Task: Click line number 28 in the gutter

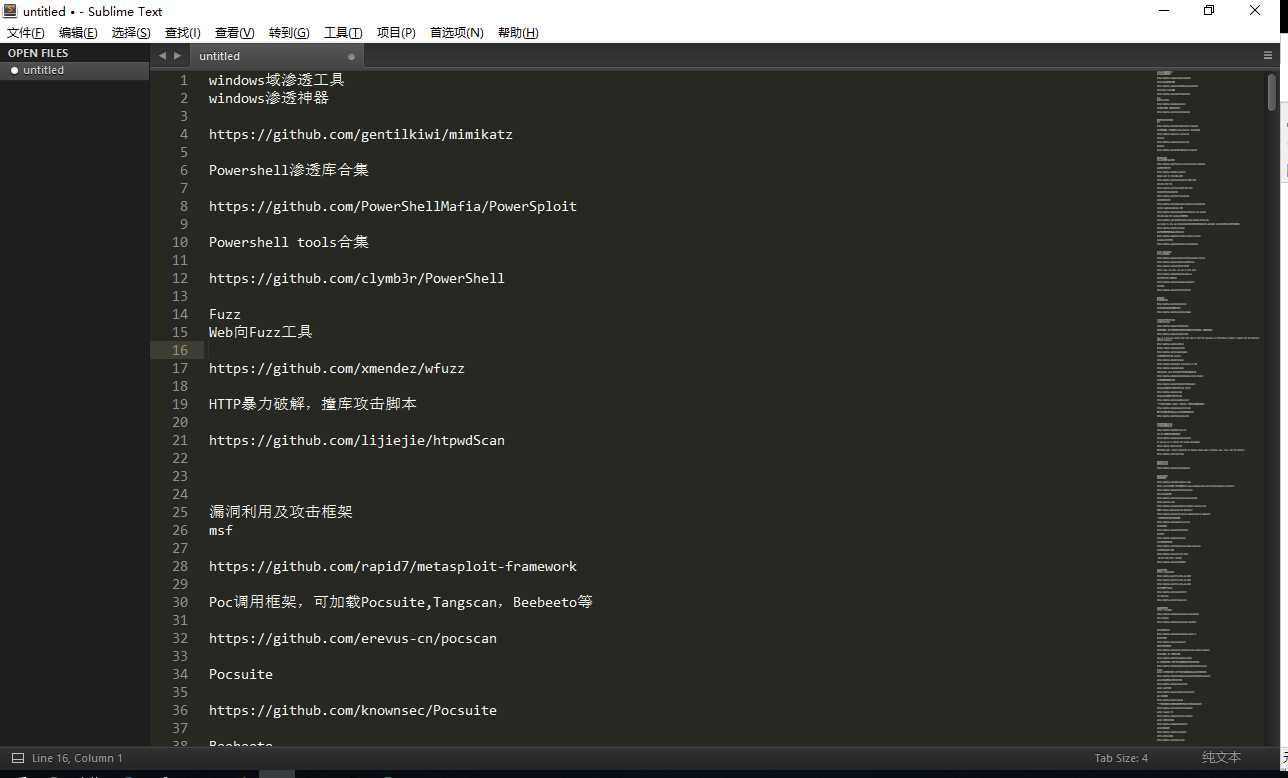Action: (x=180, y=566)
